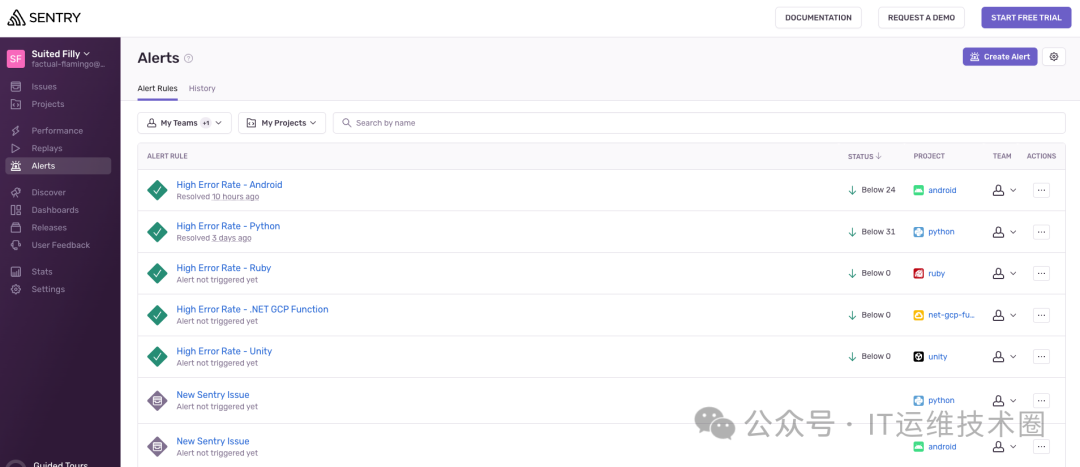Open User Feedback in sidebar
The width and height of the screenshot is (1080, 467).
(x=61, y=245)
